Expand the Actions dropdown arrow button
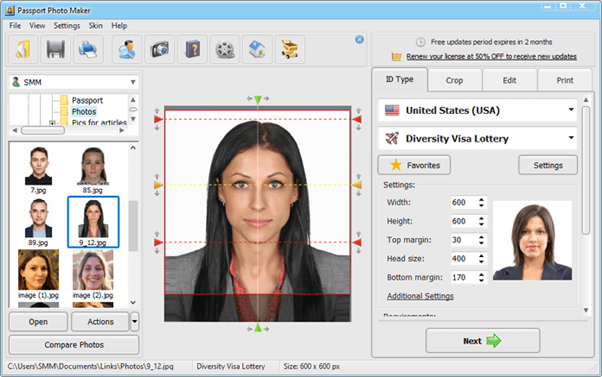The width and height of the screenshot is (602, 377). [x=134, y=321]
